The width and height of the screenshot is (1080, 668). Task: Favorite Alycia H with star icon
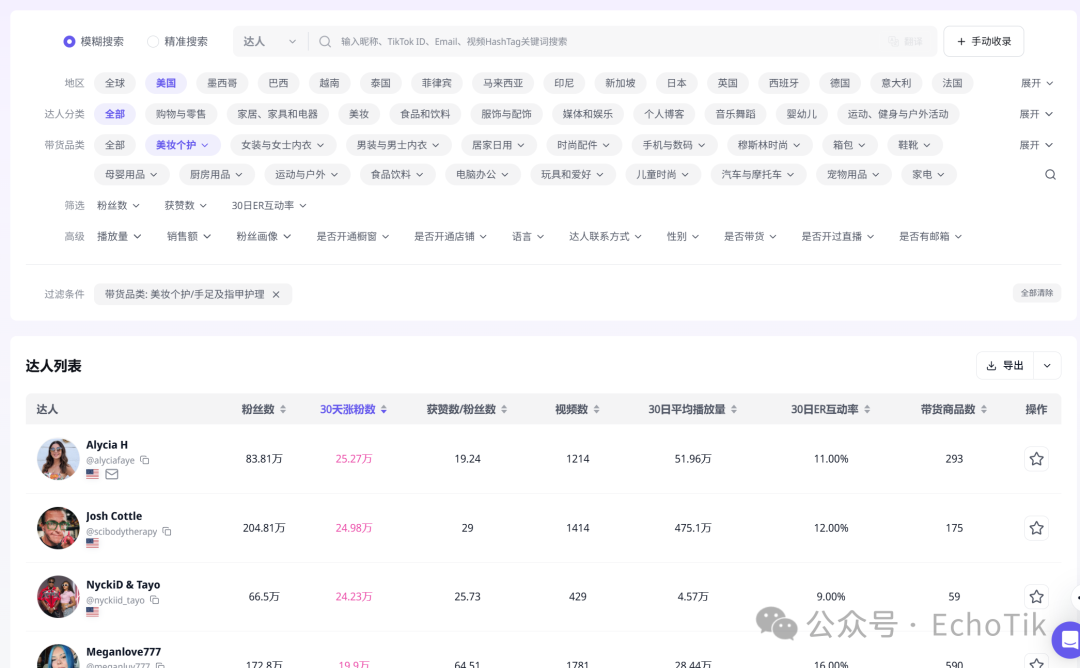click(1037, 459)
